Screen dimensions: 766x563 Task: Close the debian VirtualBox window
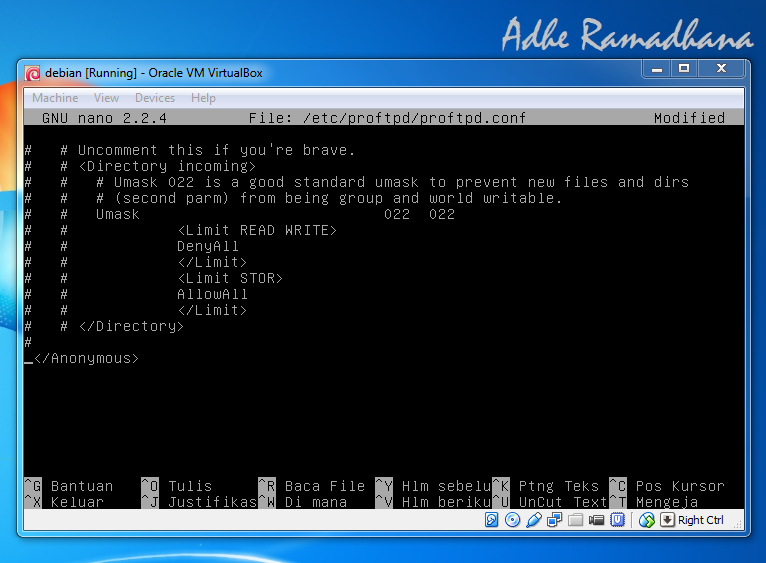coord(721,68)
